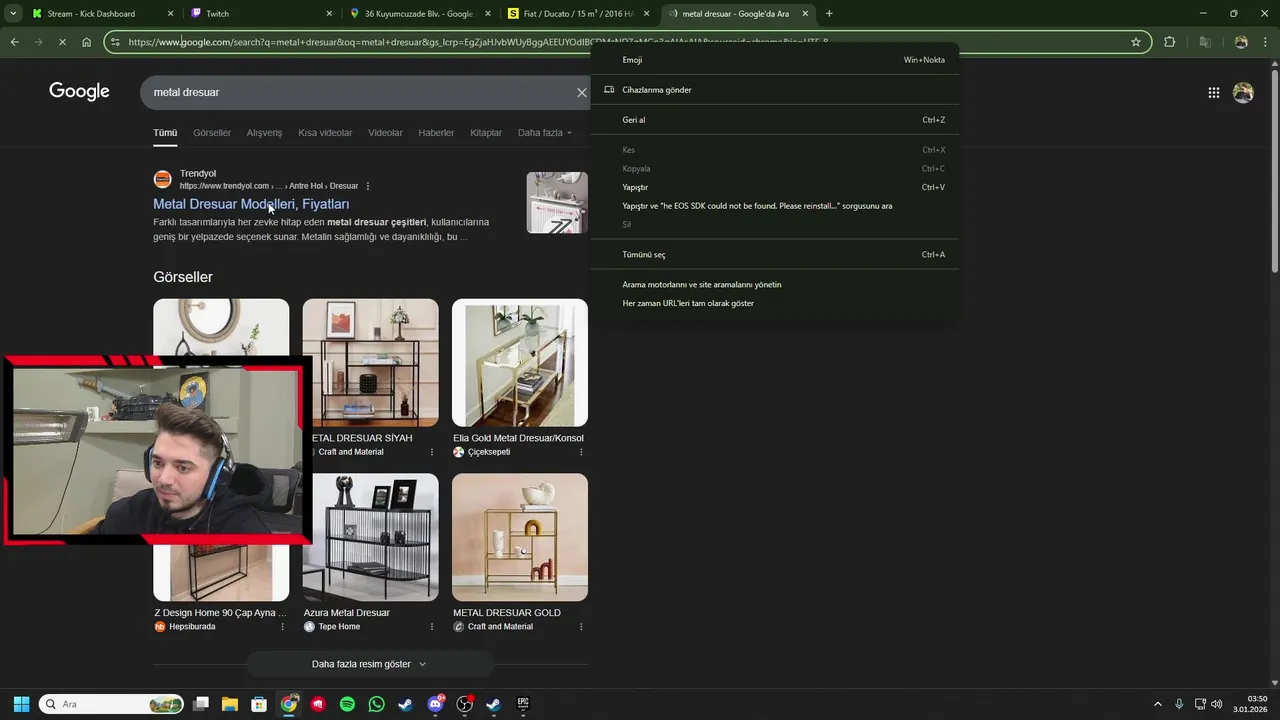This screenshot has height=720, width=1280.
Task: Select the Haberler search filter
Action: [x=436, y=132]
